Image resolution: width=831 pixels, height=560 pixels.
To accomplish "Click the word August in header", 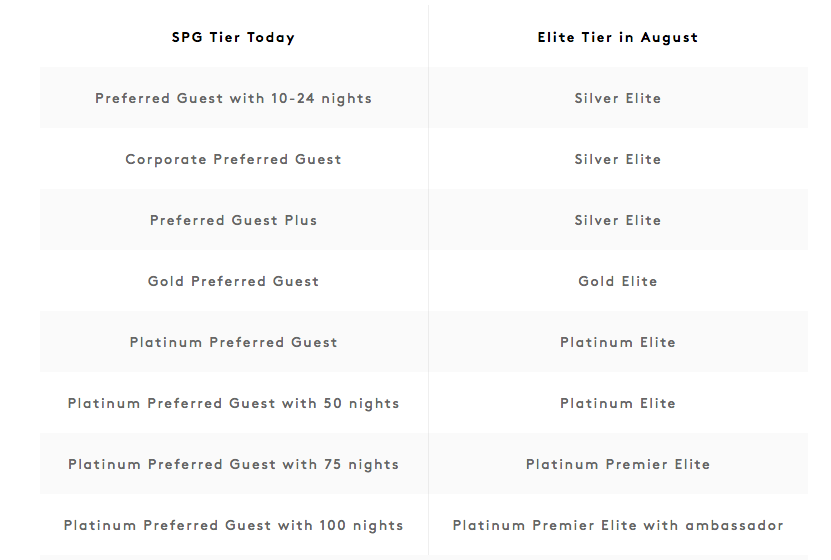I will pos(669,38).
